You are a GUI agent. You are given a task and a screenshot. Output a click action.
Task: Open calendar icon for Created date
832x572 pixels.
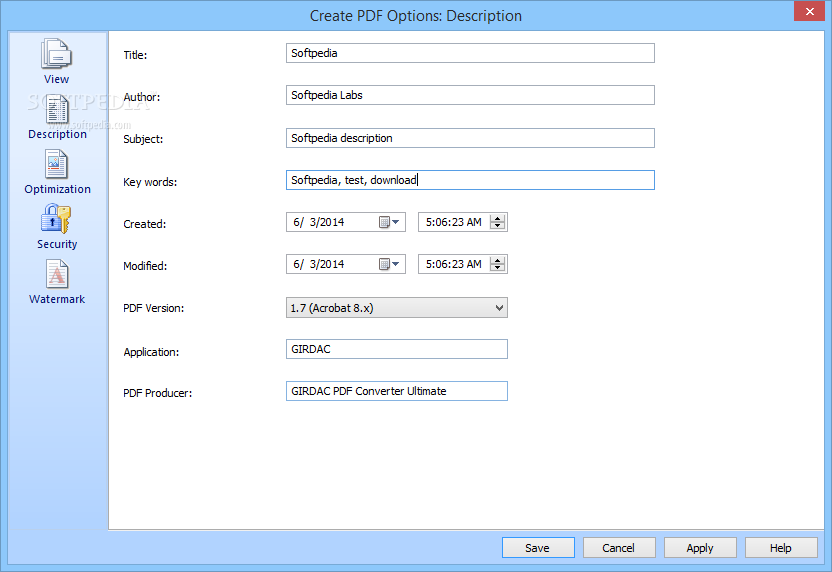click(384, 222)
